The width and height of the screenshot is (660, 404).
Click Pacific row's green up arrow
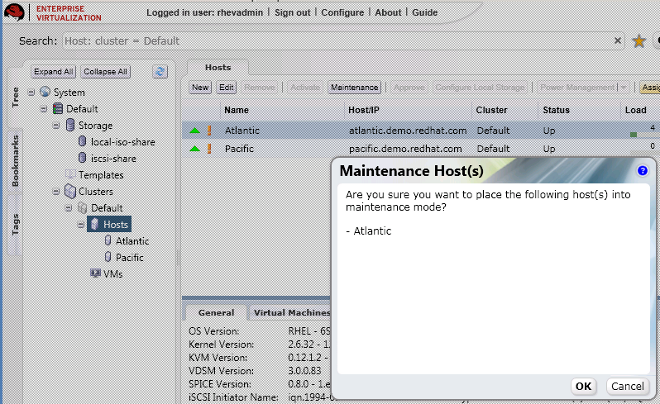tap(195, 148)
